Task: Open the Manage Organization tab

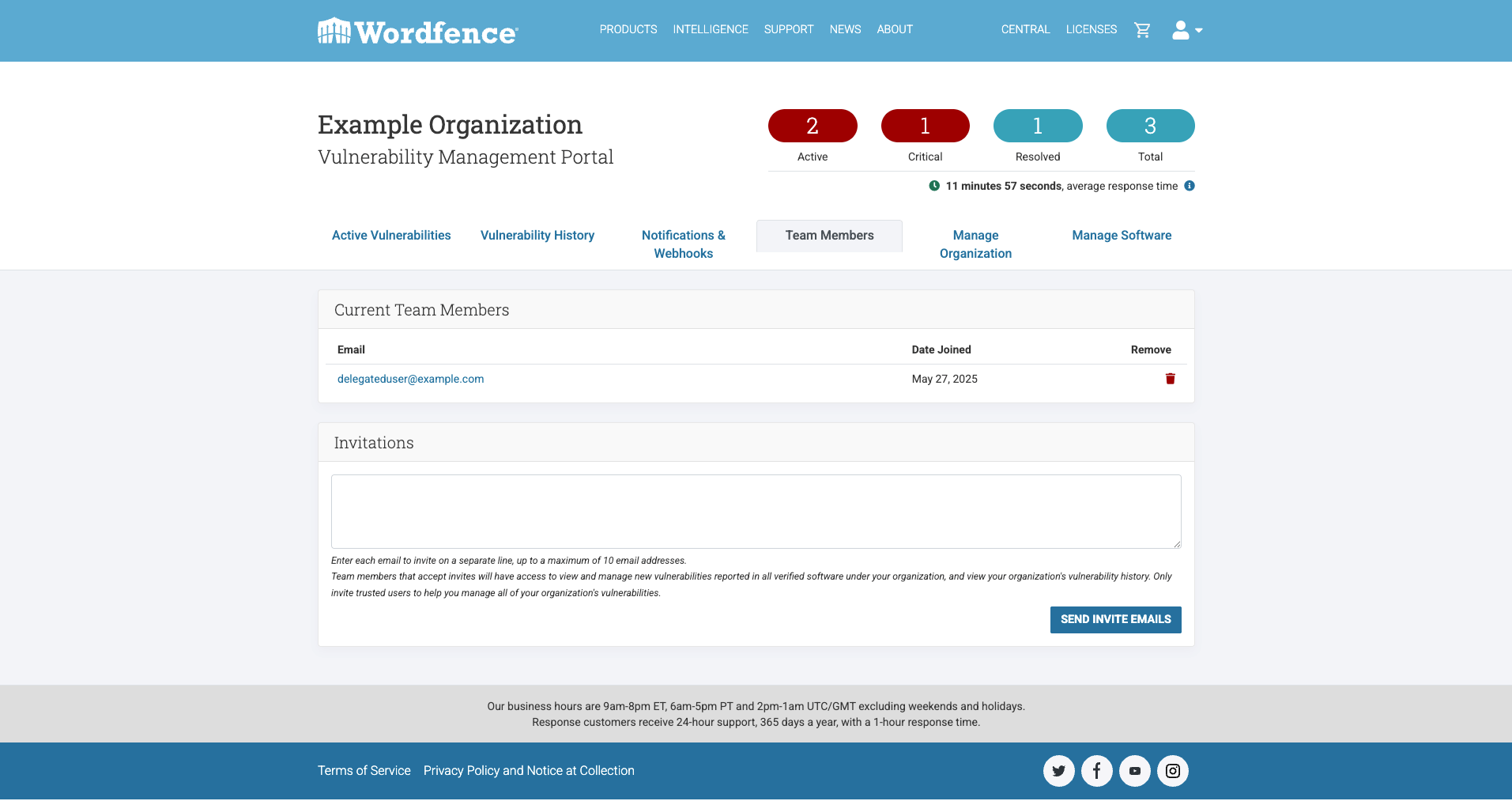Action: (975, 244)
